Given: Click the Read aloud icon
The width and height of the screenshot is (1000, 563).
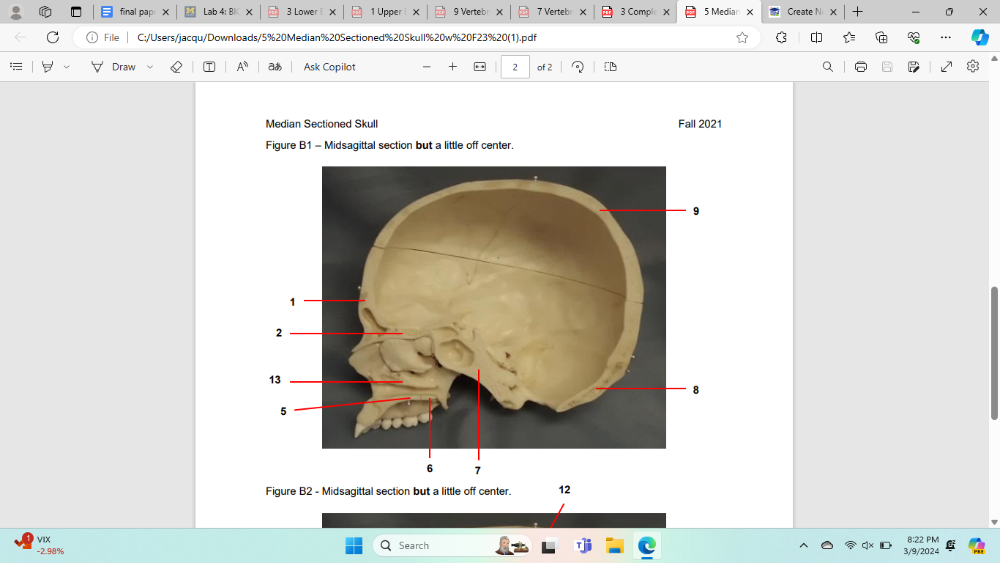Looking at the screenshot, I should coord(242,67).
